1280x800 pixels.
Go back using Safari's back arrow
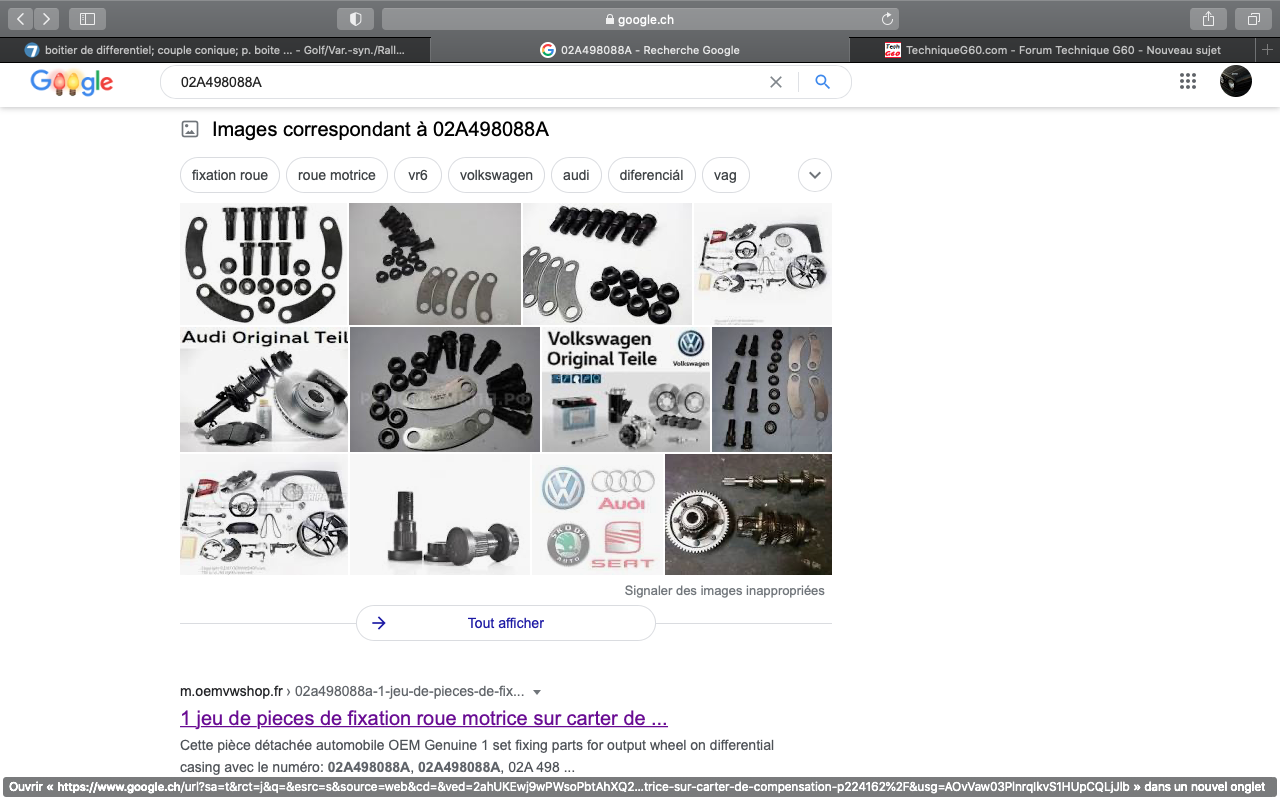point(21,18)
